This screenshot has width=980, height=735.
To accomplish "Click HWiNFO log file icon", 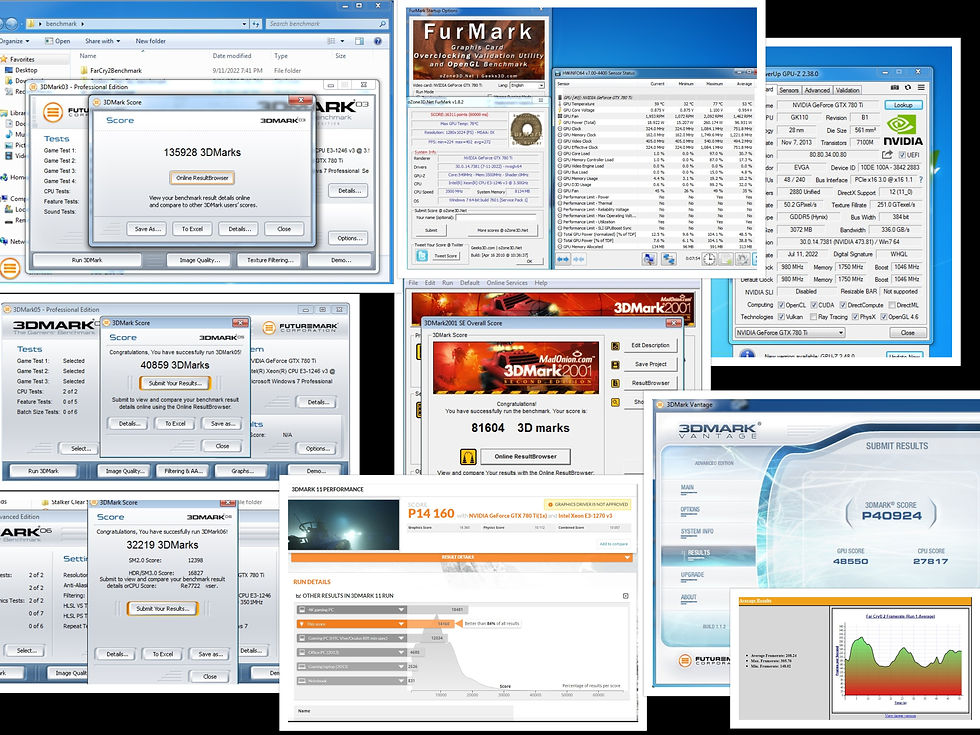I will (725, 259).
